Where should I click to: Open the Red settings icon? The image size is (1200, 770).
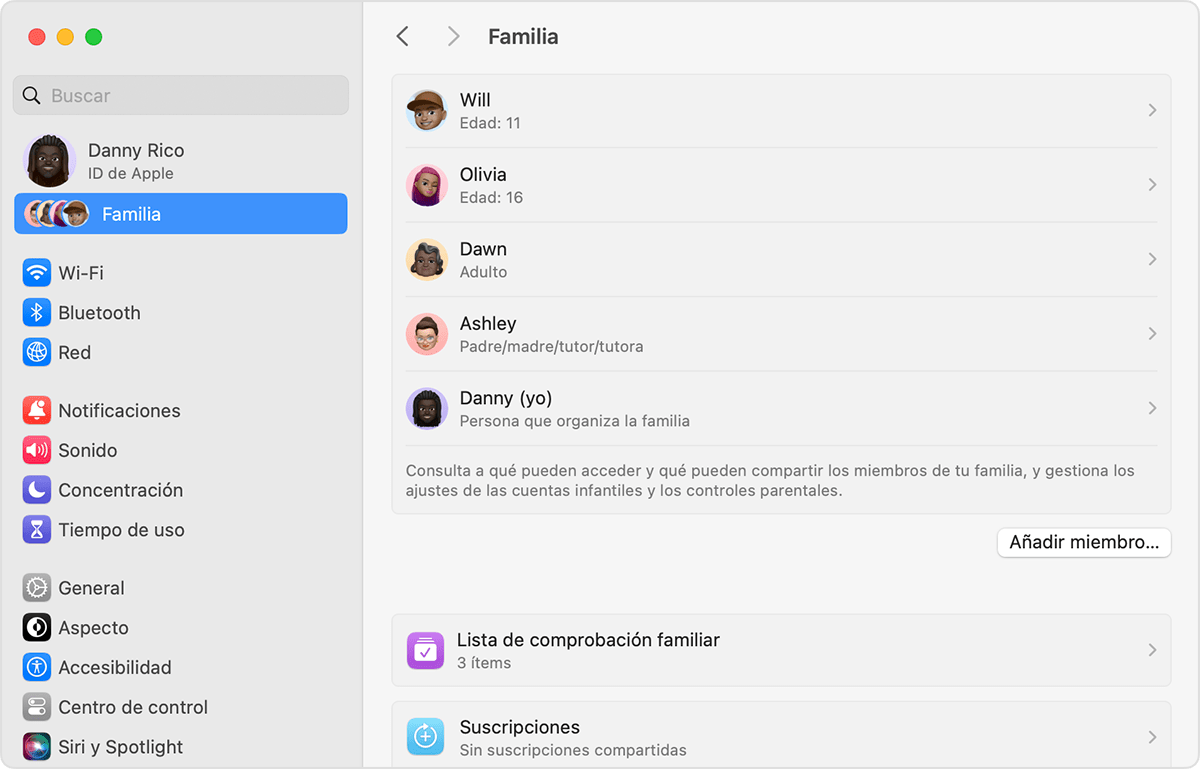pos(36,352)
